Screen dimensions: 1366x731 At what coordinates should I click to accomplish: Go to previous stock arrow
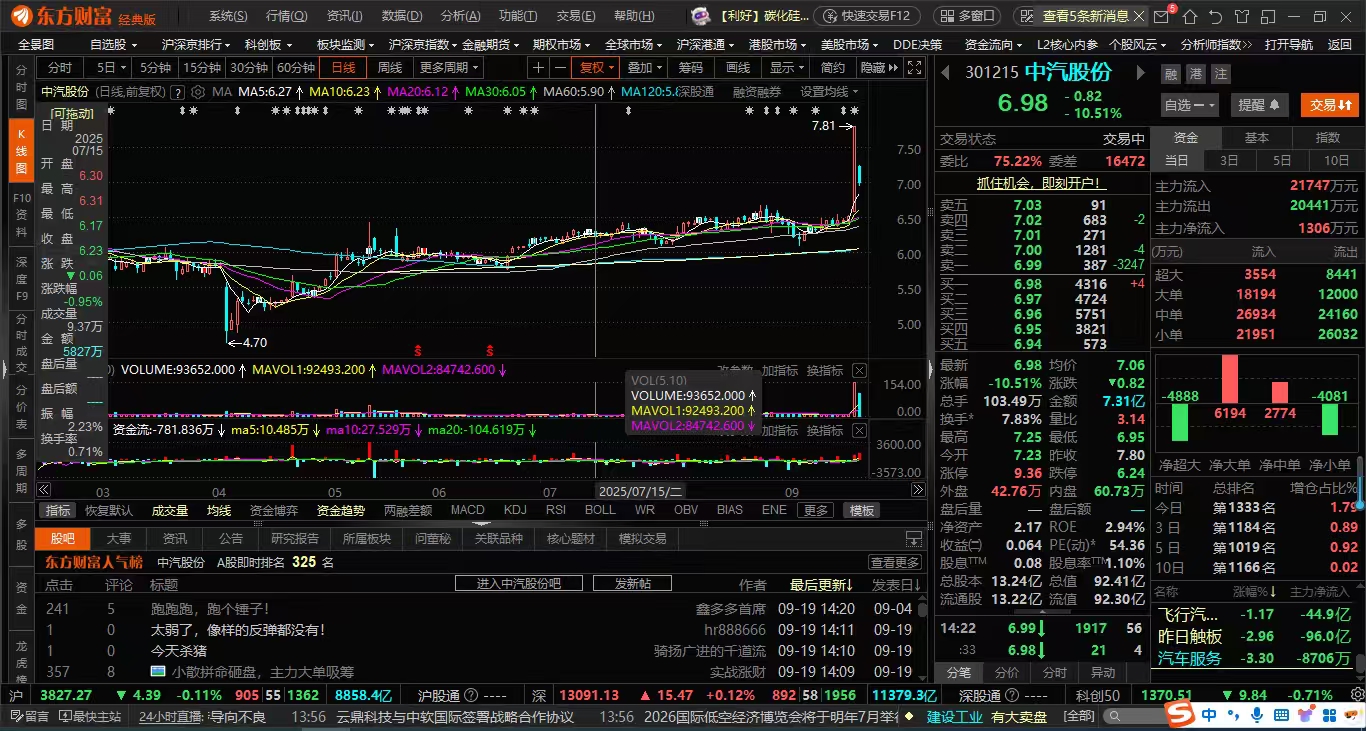pos(945,73)
